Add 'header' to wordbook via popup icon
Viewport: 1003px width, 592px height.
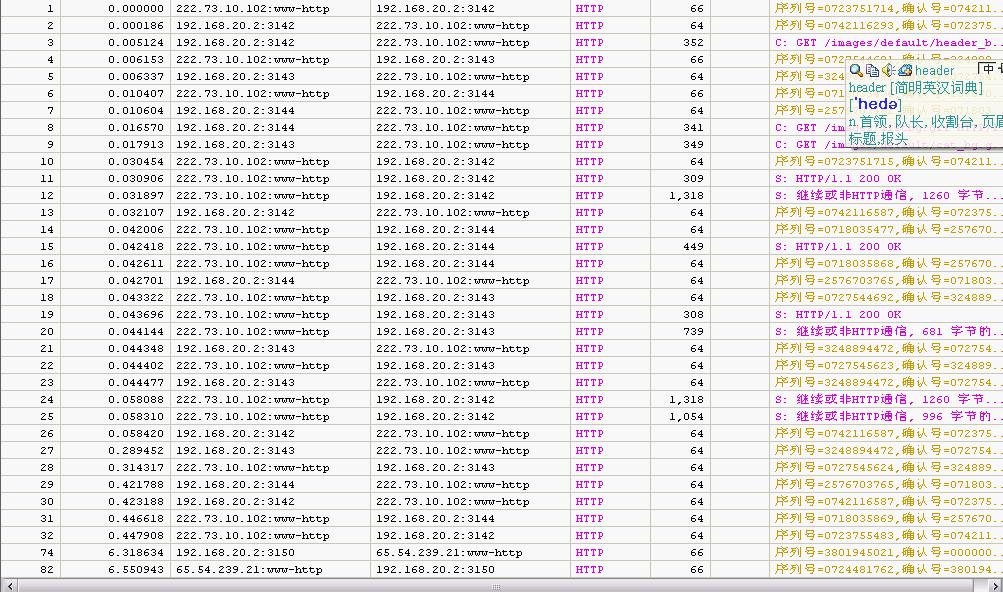point(904,70)
